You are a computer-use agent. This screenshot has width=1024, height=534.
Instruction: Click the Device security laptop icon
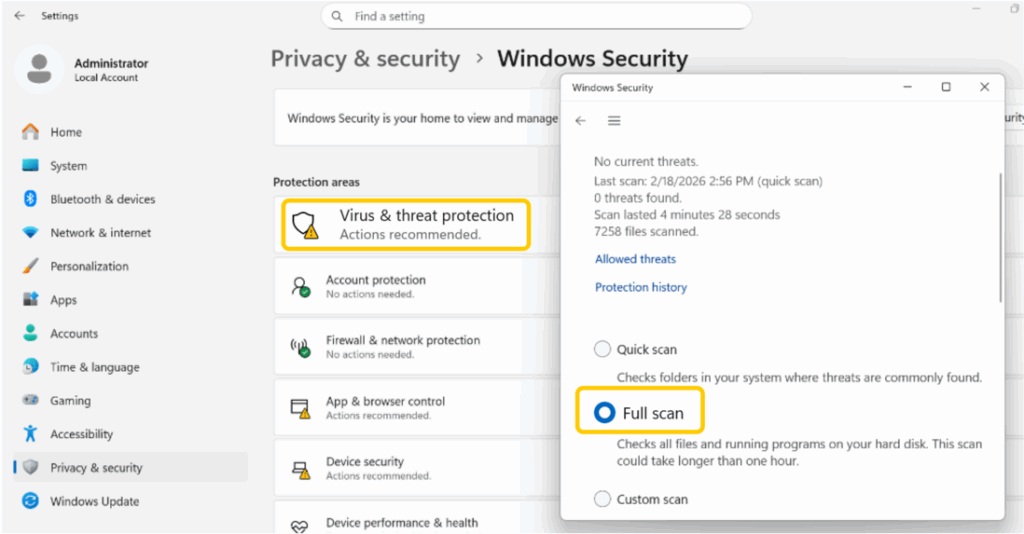point(300,469)
